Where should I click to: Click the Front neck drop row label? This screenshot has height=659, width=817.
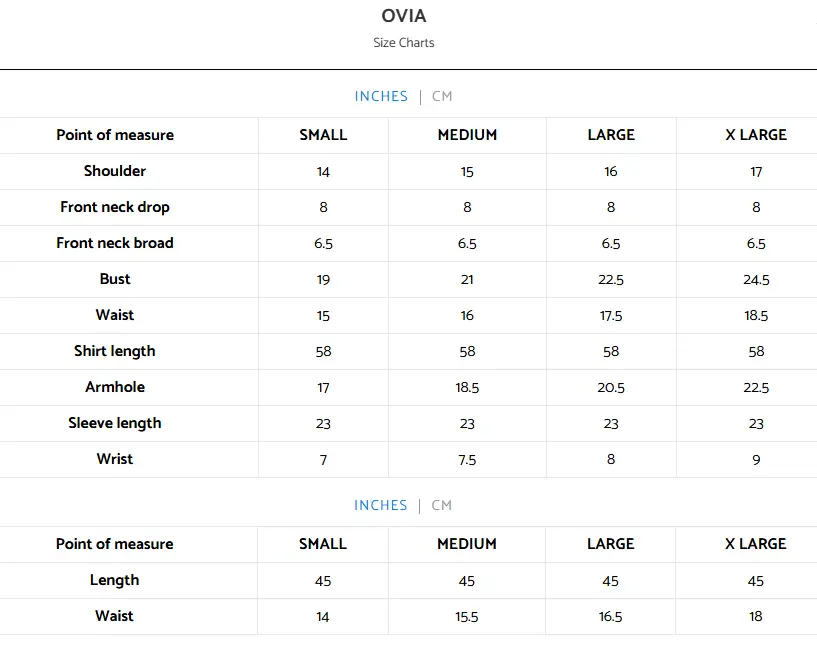[x=114, y=207]
